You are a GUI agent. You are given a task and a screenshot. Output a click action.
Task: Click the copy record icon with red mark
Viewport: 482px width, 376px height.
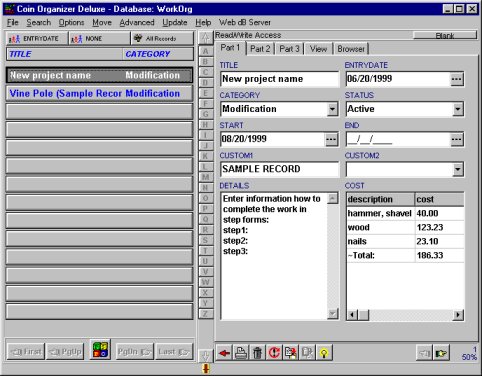291,353
